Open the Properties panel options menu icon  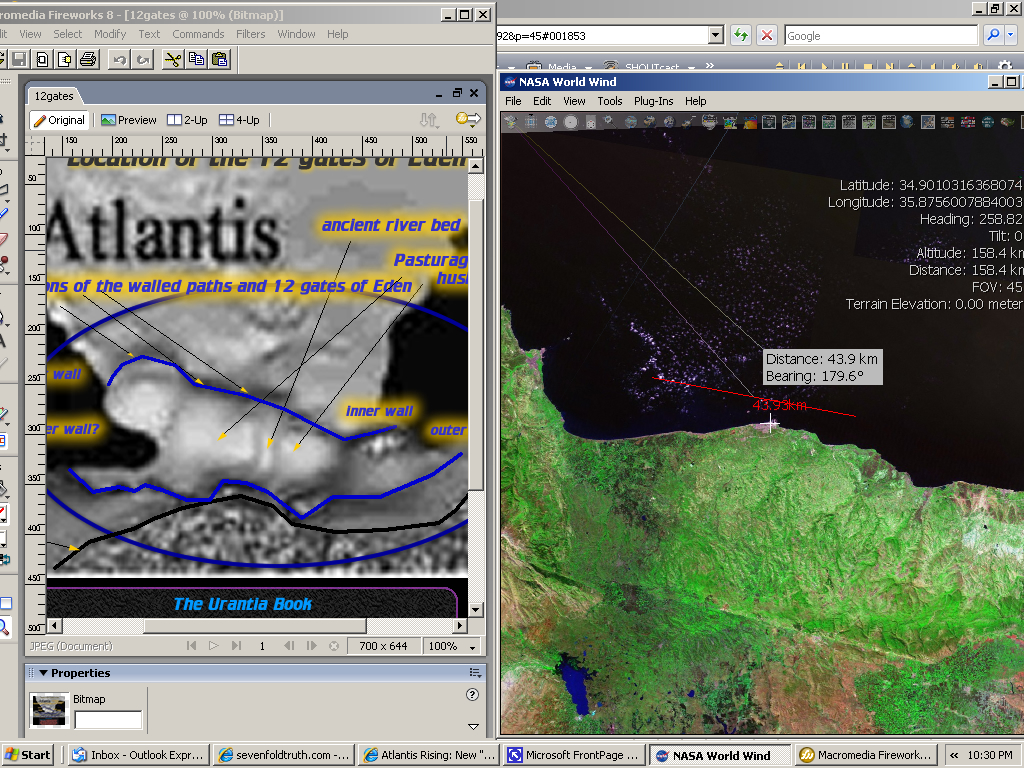click(x=475, y=673)
